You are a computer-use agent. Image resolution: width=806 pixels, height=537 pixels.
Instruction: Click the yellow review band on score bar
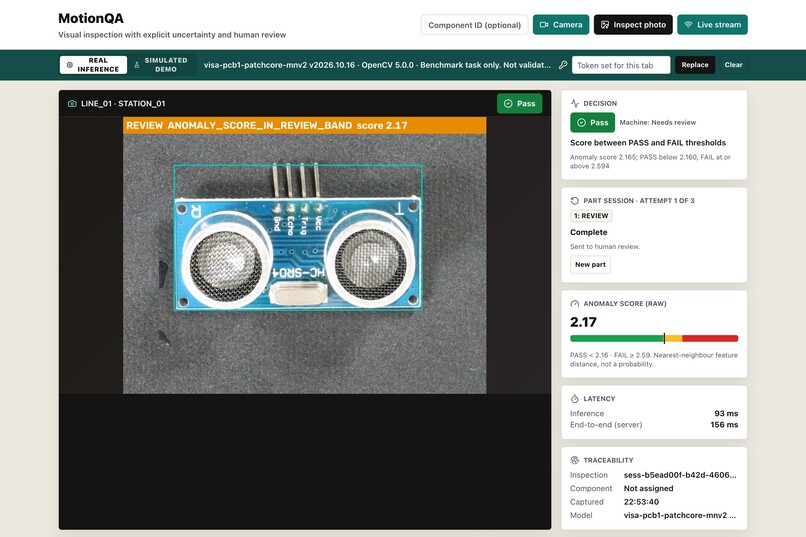(674, 338)
